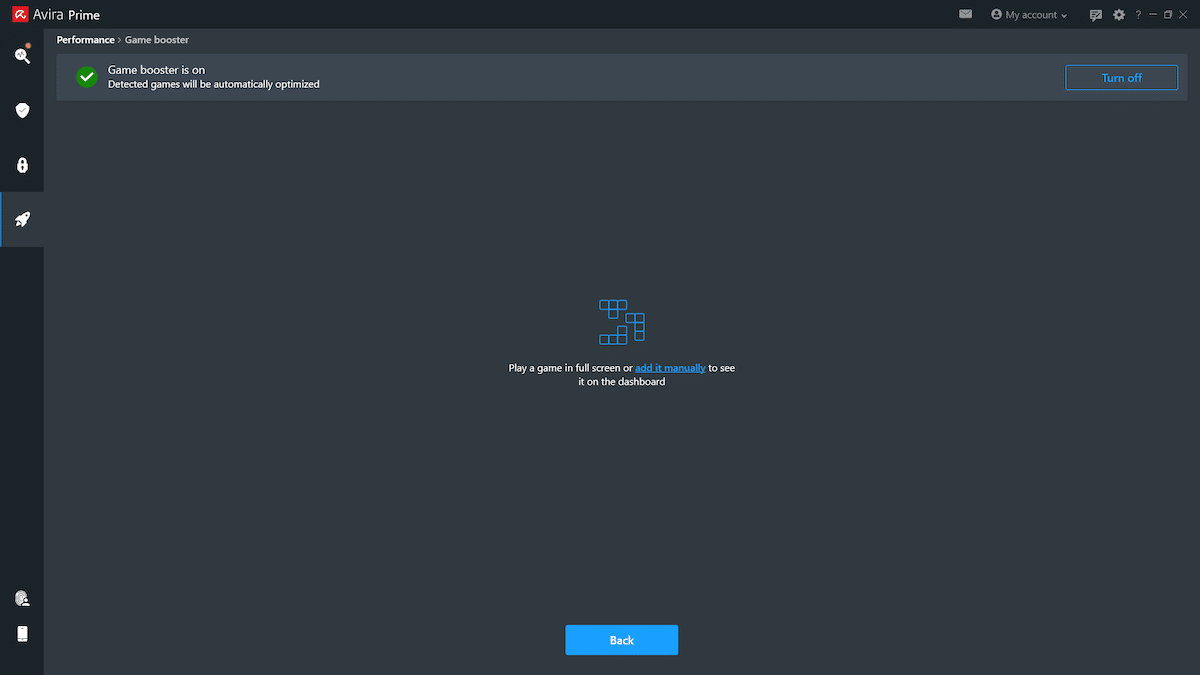The image size is (1200, 675).
Task: Minimize the Avira Prime window
Action: coord(1152,14)
